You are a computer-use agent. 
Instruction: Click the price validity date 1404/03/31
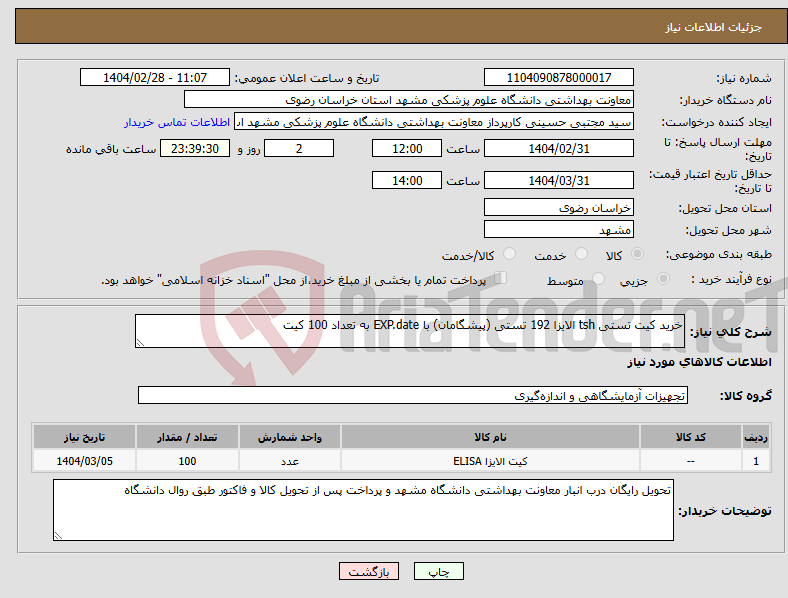coord(559,180)
